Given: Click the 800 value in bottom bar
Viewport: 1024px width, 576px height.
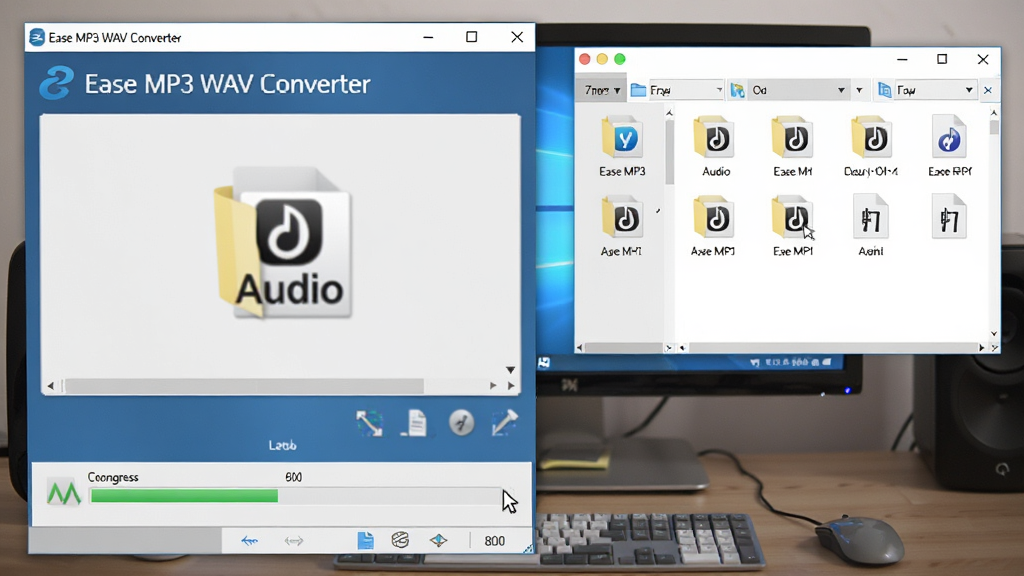Looking at the screenshot, I should click(x=494, y=541).
